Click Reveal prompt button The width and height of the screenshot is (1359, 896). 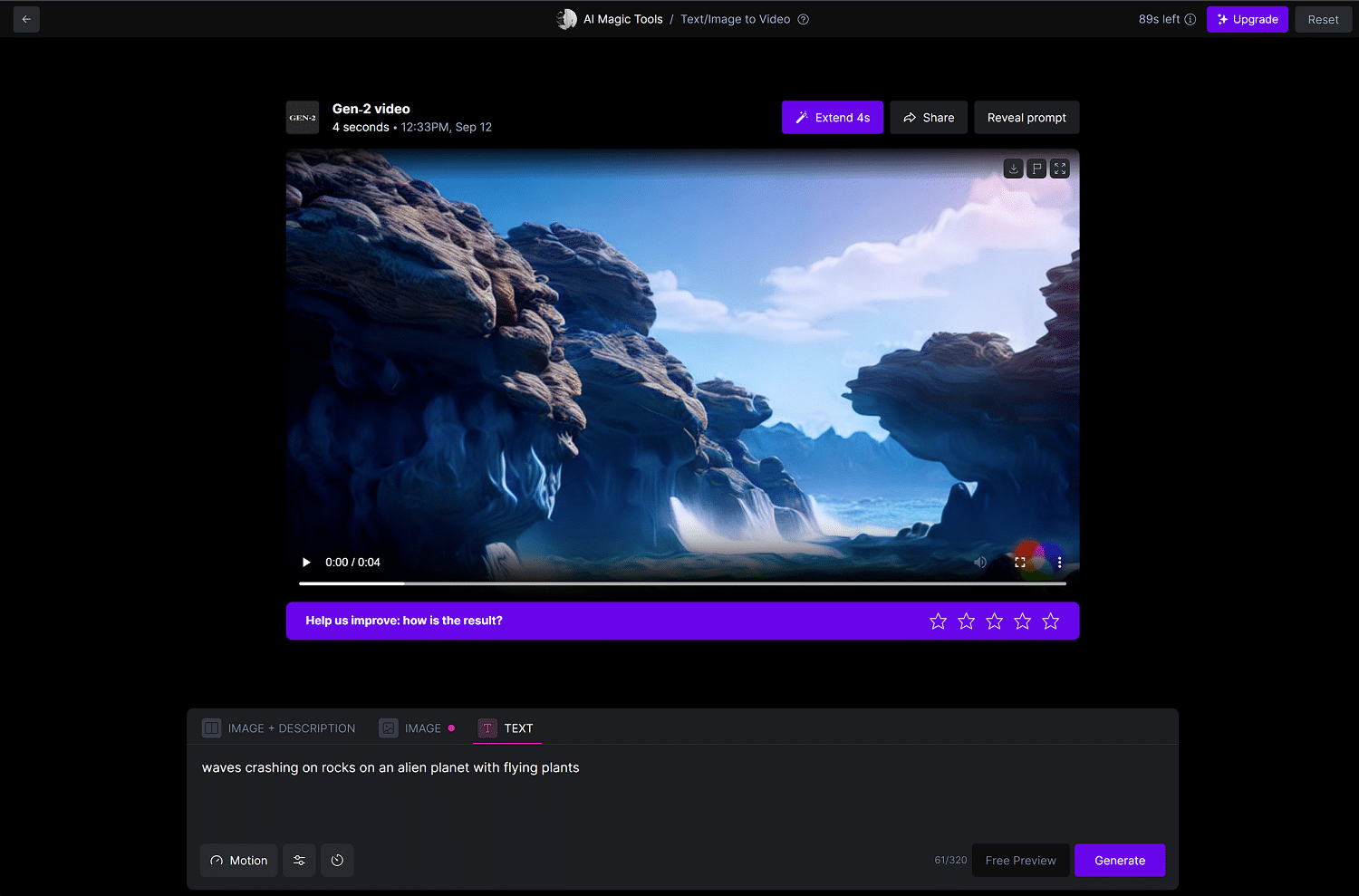pyautogui.click(x=1026, y=118)
